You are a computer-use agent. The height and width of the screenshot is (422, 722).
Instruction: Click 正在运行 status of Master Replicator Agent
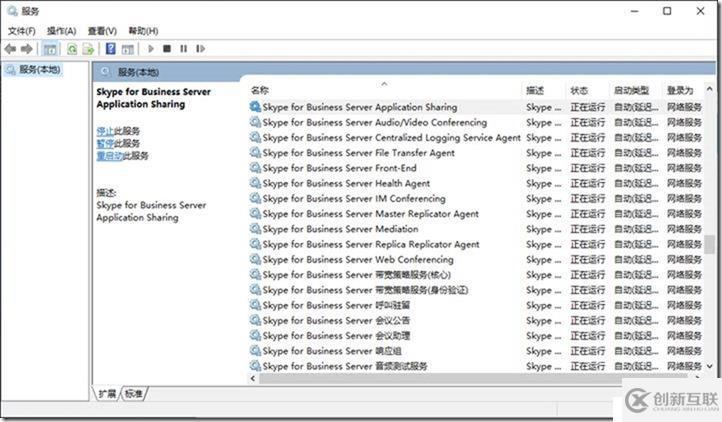click(588, 214)
